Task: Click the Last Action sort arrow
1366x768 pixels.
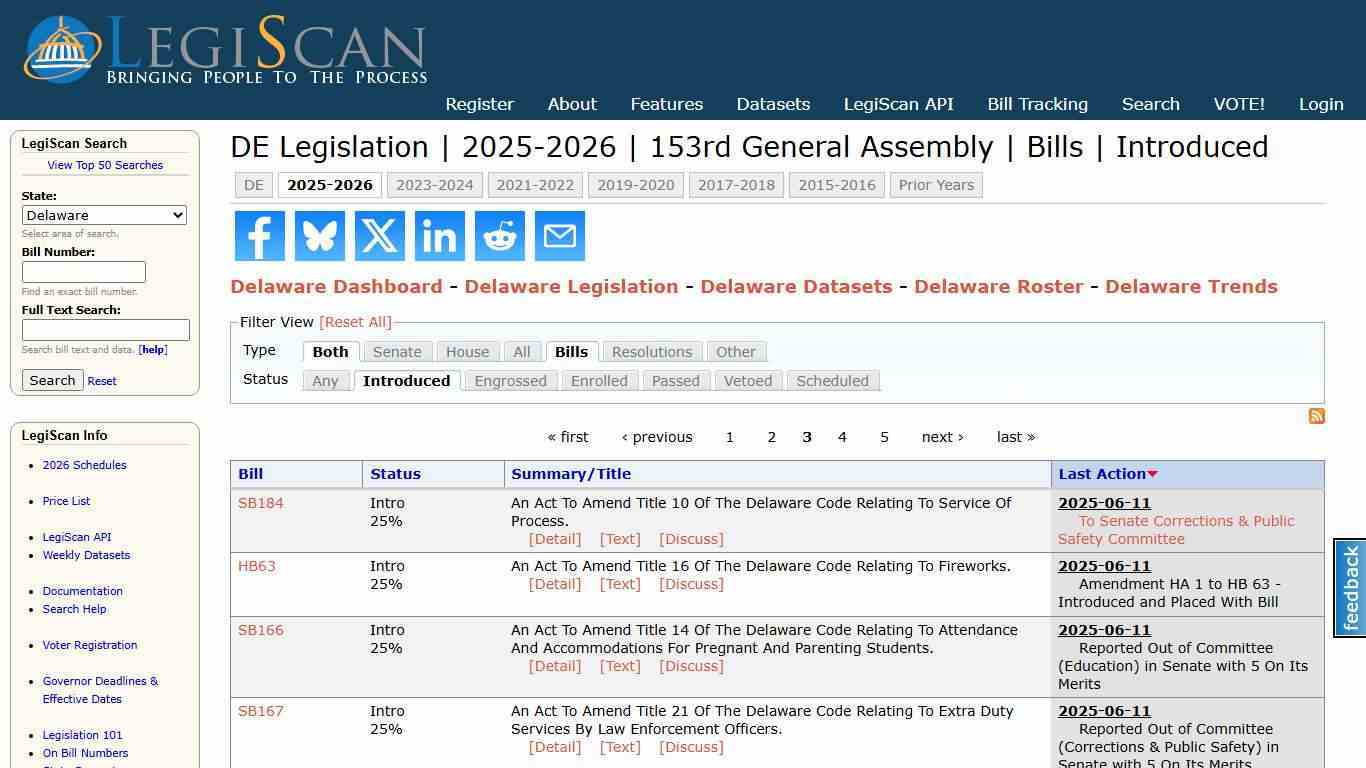Action: tap(1152, 473)
